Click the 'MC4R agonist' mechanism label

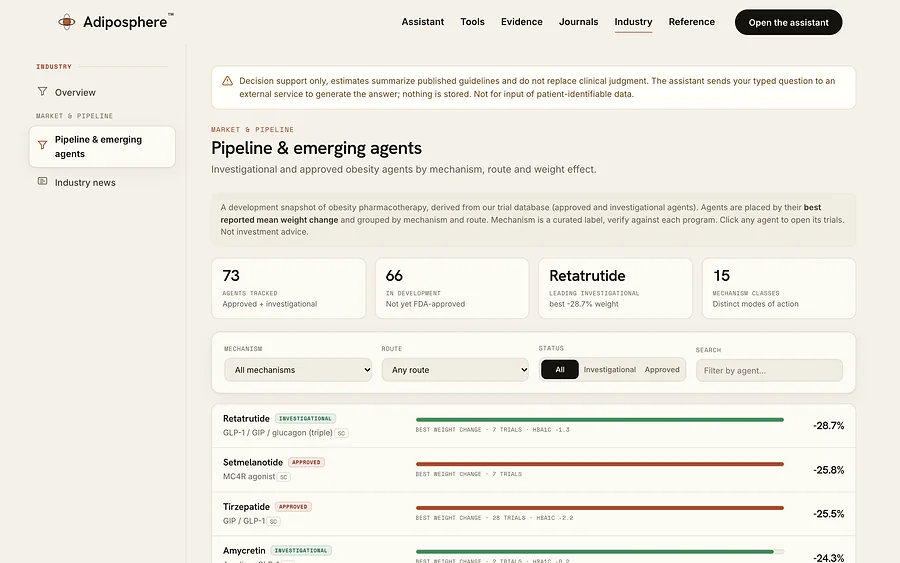coord(249,476)
